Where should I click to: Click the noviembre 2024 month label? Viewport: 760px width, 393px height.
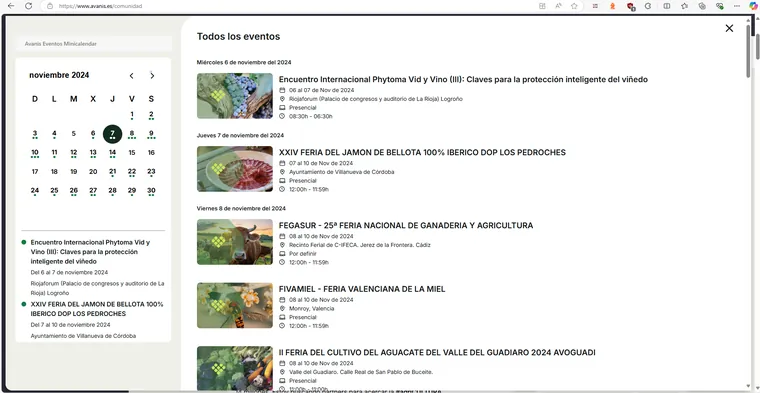coord(59,76)
